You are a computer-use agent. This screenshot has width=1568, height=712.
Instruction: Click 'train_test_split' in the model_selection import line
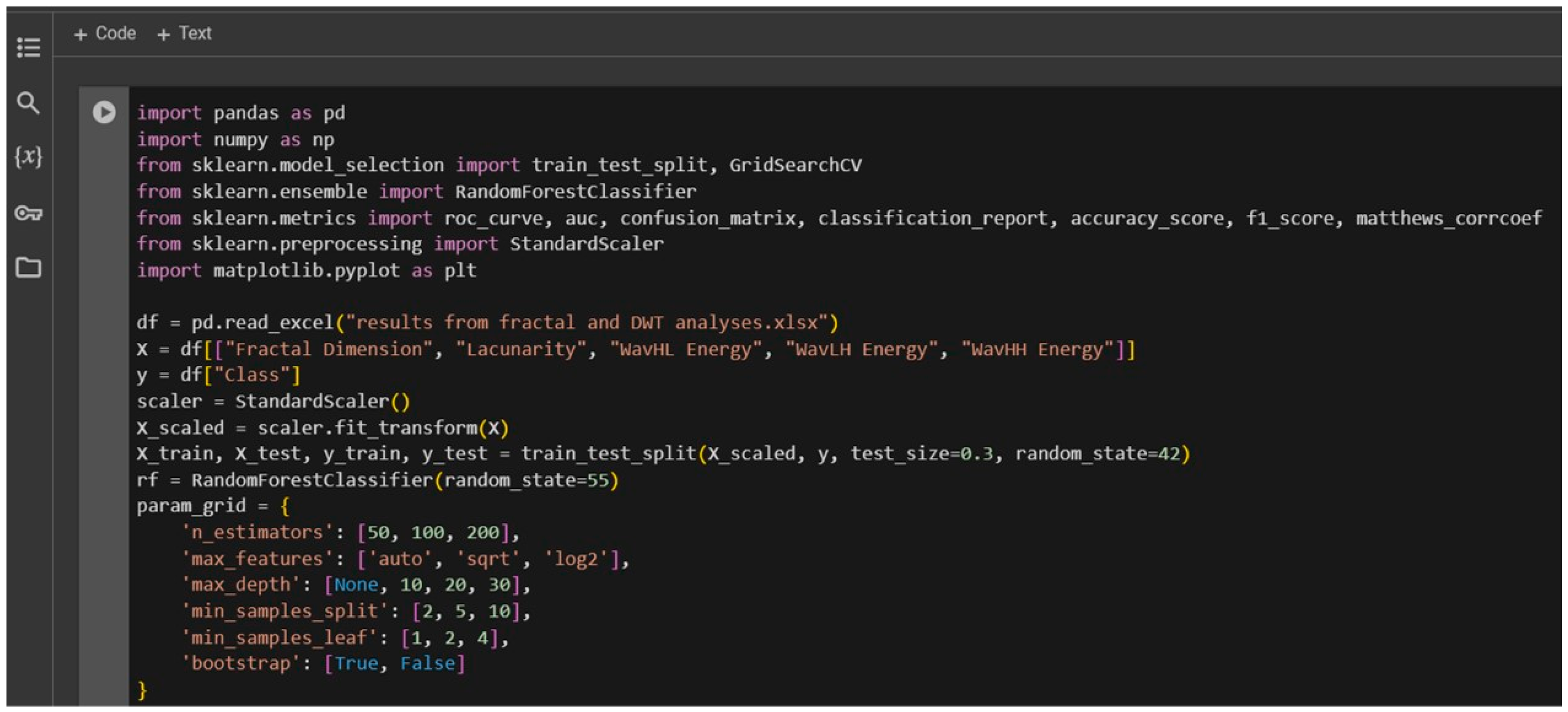pos(620,165)
